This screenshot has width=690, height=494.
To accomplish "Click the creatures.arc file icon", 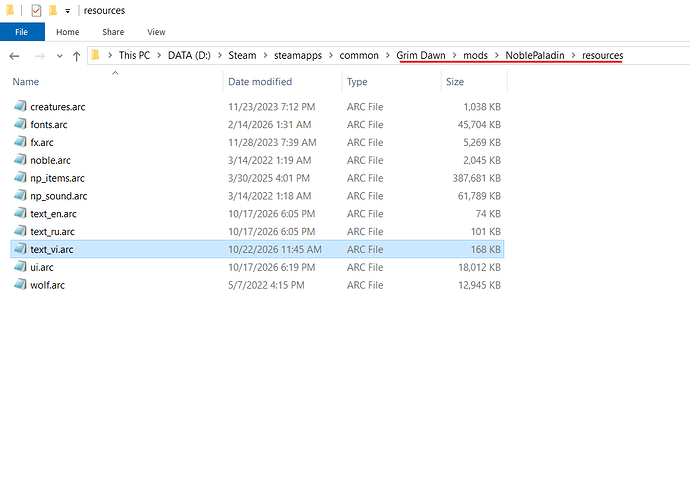I will pyautogui.click(x=20, y=106).
